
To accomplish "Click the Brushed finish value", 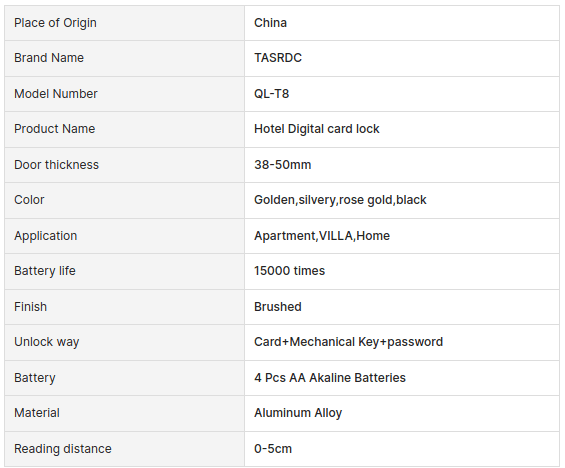I will pos(278,307).
